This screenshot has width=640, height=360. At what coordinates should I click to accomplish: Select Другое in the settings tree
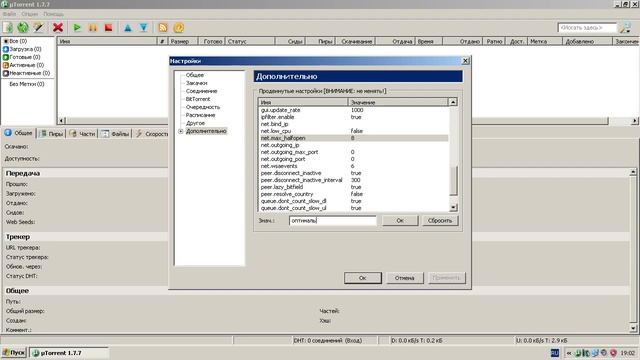point(195,123)
